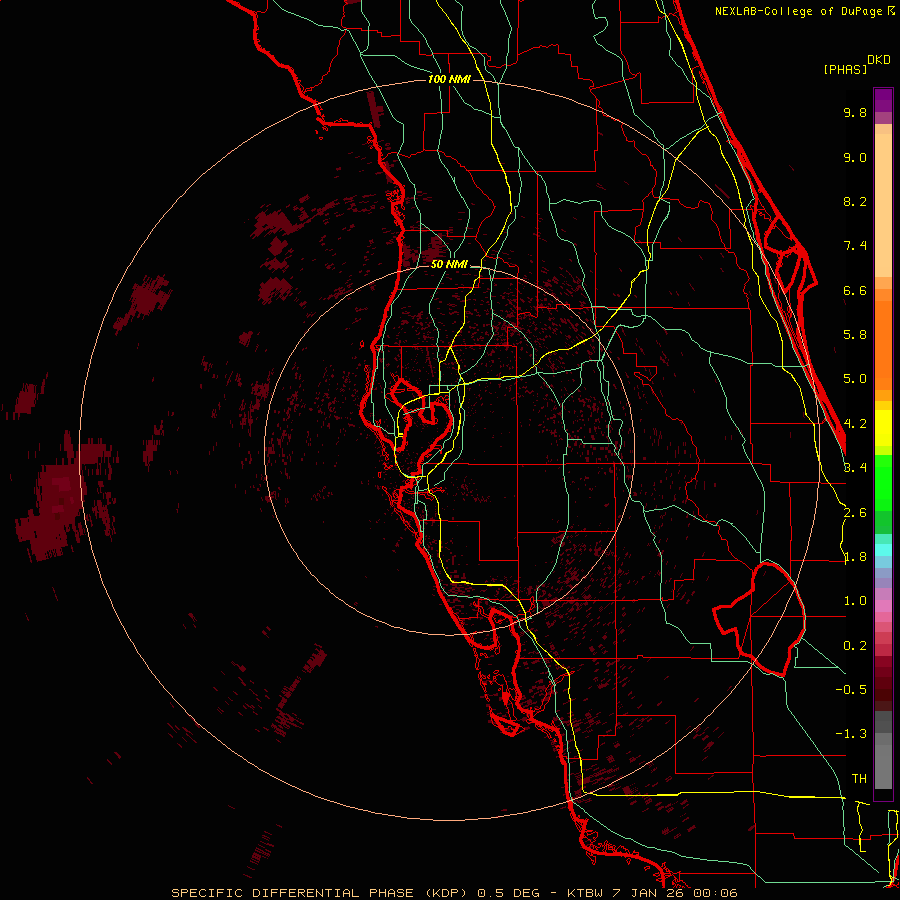
Task: Select the 6.6 value on color scale
Action: (x=855, y=290)
